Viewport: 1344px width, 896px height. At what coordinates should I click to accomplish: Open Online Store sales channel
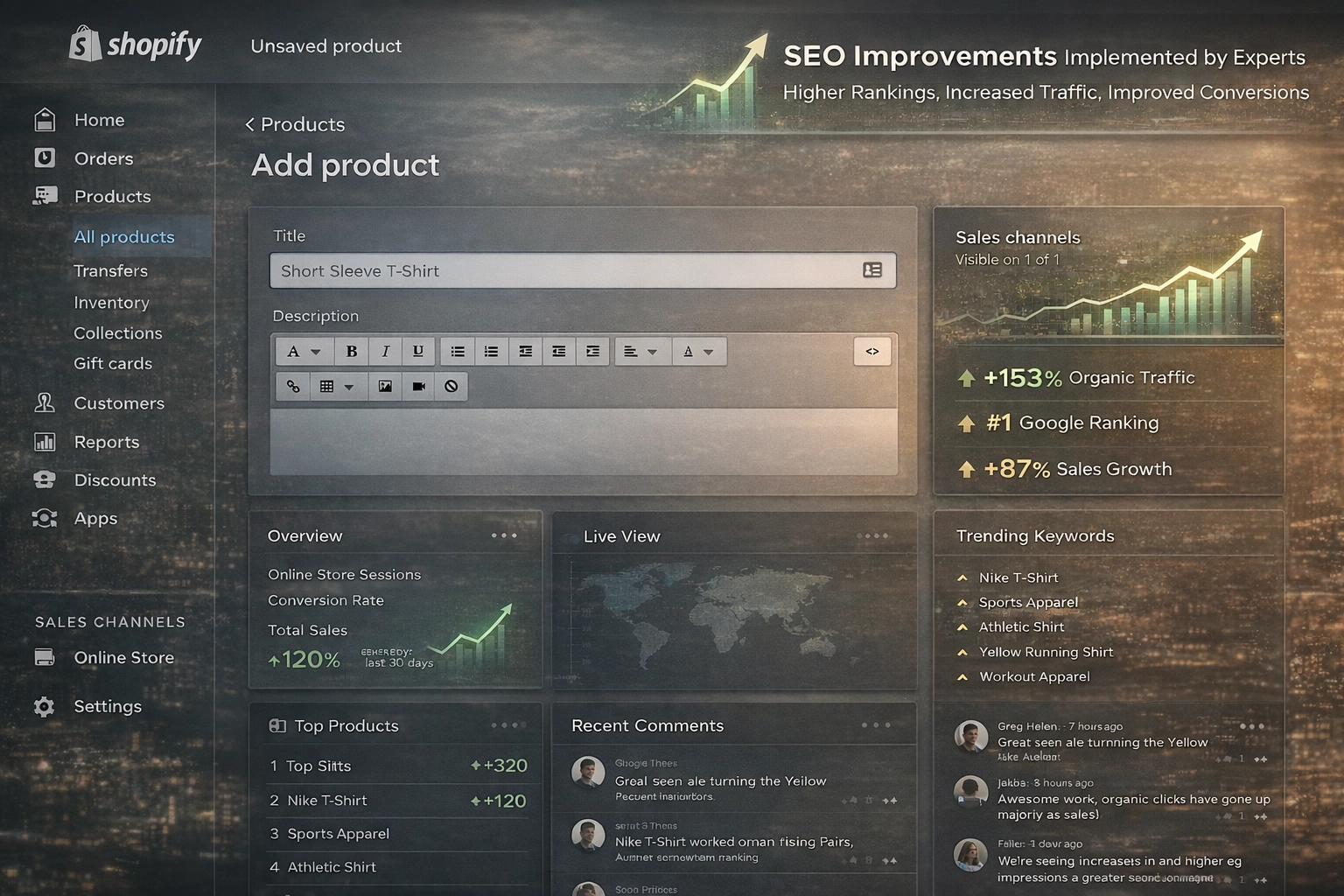(x=123, y=658)
